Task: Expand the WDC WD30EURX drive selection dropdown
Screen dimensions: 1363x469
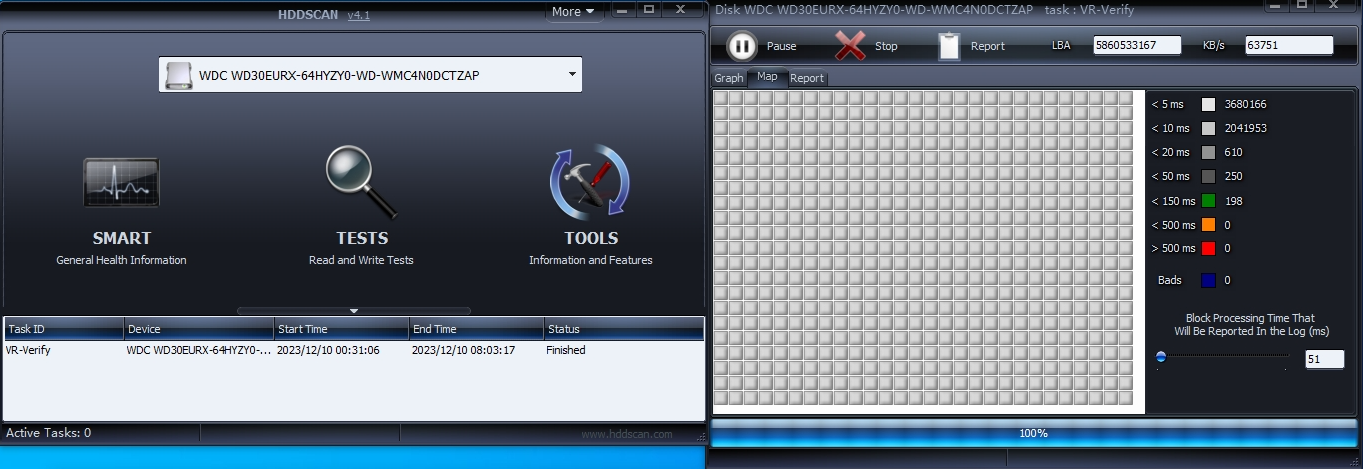Action: coord(572,74)
